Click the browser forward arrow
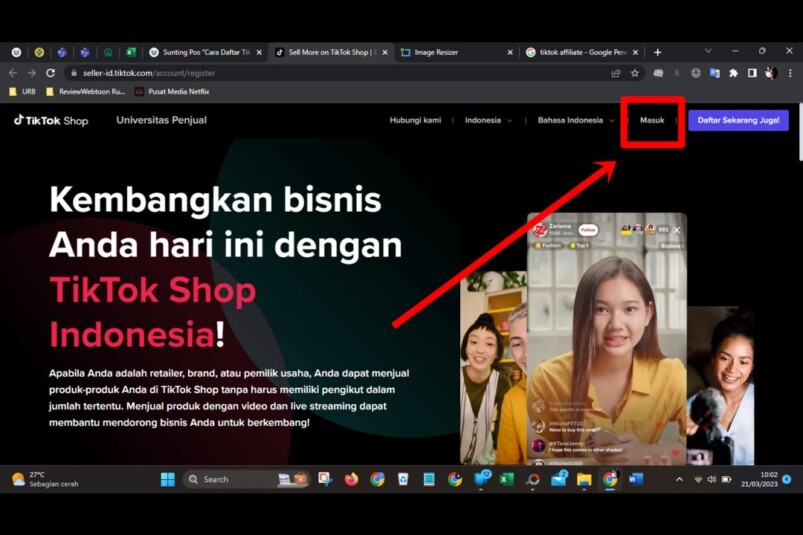Image resolution: width=803 pixels, height=535 pixels. click(x=32, y=73)
